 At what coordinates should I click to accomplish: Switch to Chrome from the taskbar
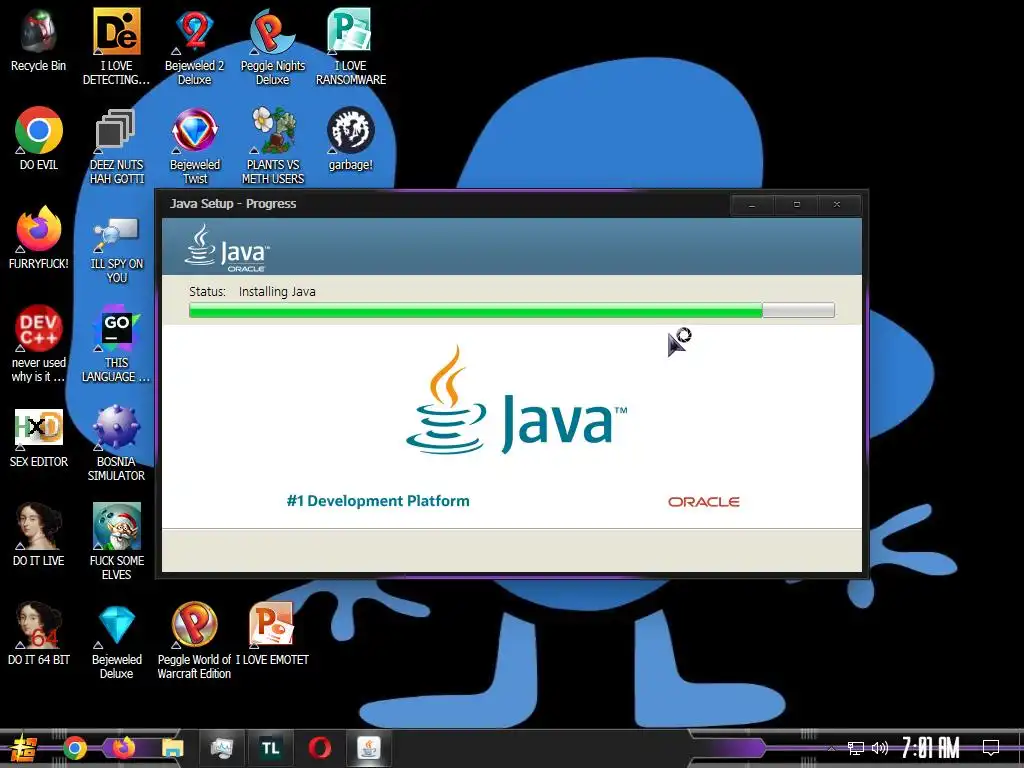74,748
